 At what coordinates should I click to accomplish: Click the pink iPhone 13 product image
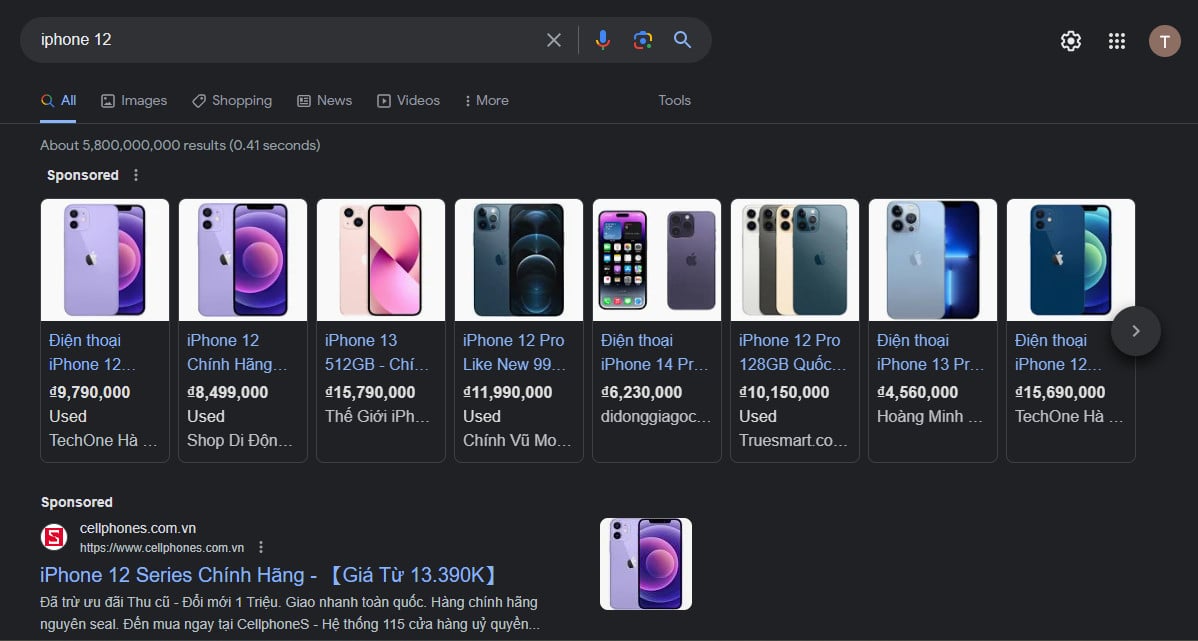(380, 260)
